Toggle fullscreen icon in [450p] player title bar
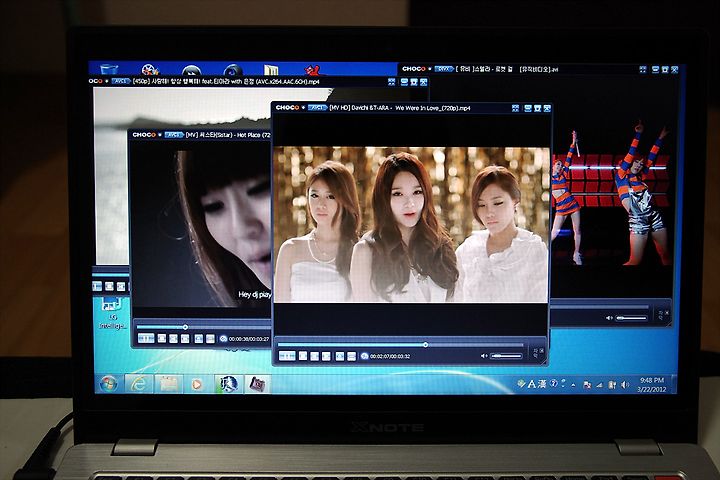 click(391, 82)
